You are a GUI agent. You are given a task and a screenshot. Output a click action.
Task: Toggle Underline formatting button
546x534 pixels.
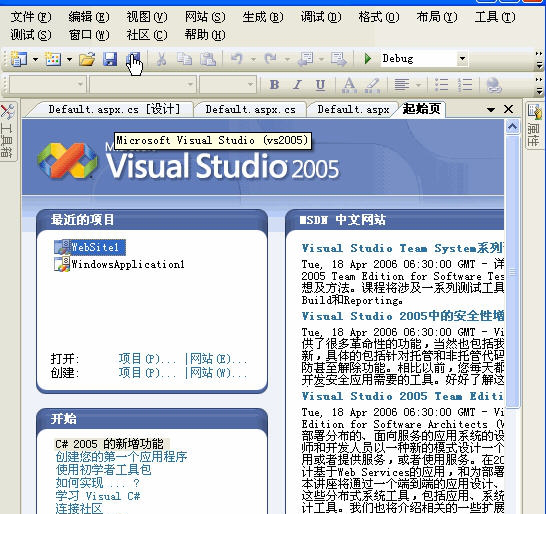click(320, 85)
